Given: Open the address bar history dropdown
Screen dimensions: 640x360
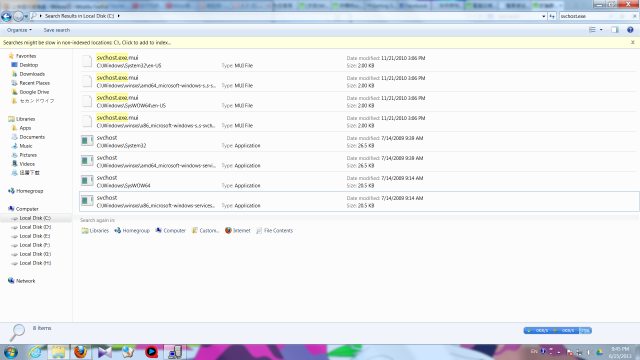Looking at the screenshot, I should click(544, 16).
